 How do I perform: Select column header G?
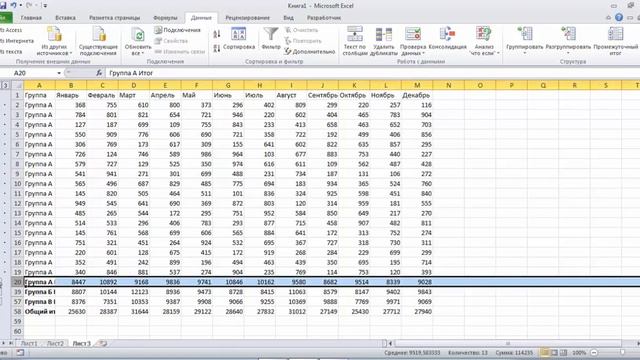pos(228,85)
